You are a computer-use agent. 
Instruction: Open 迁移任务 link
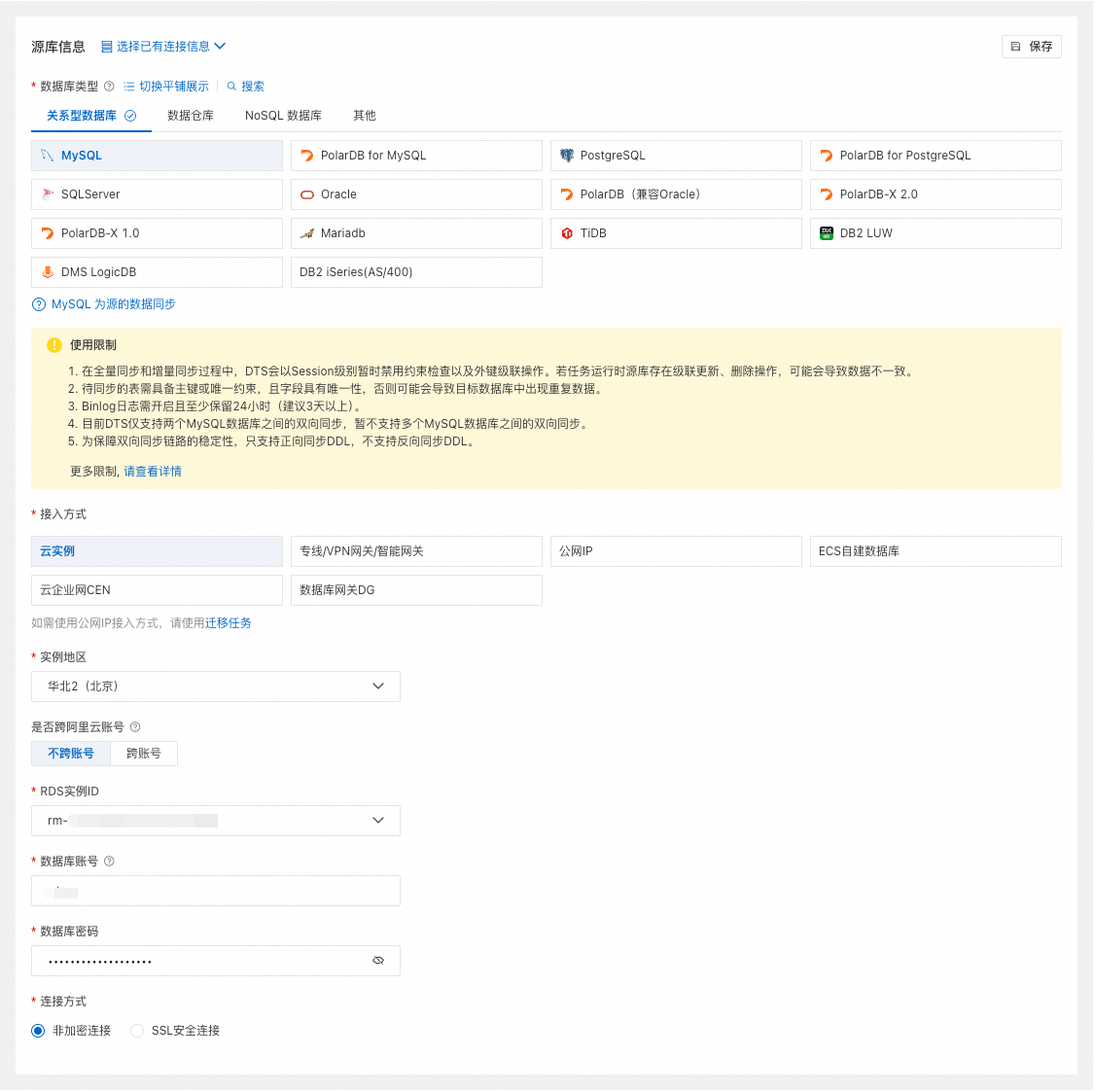229,623
